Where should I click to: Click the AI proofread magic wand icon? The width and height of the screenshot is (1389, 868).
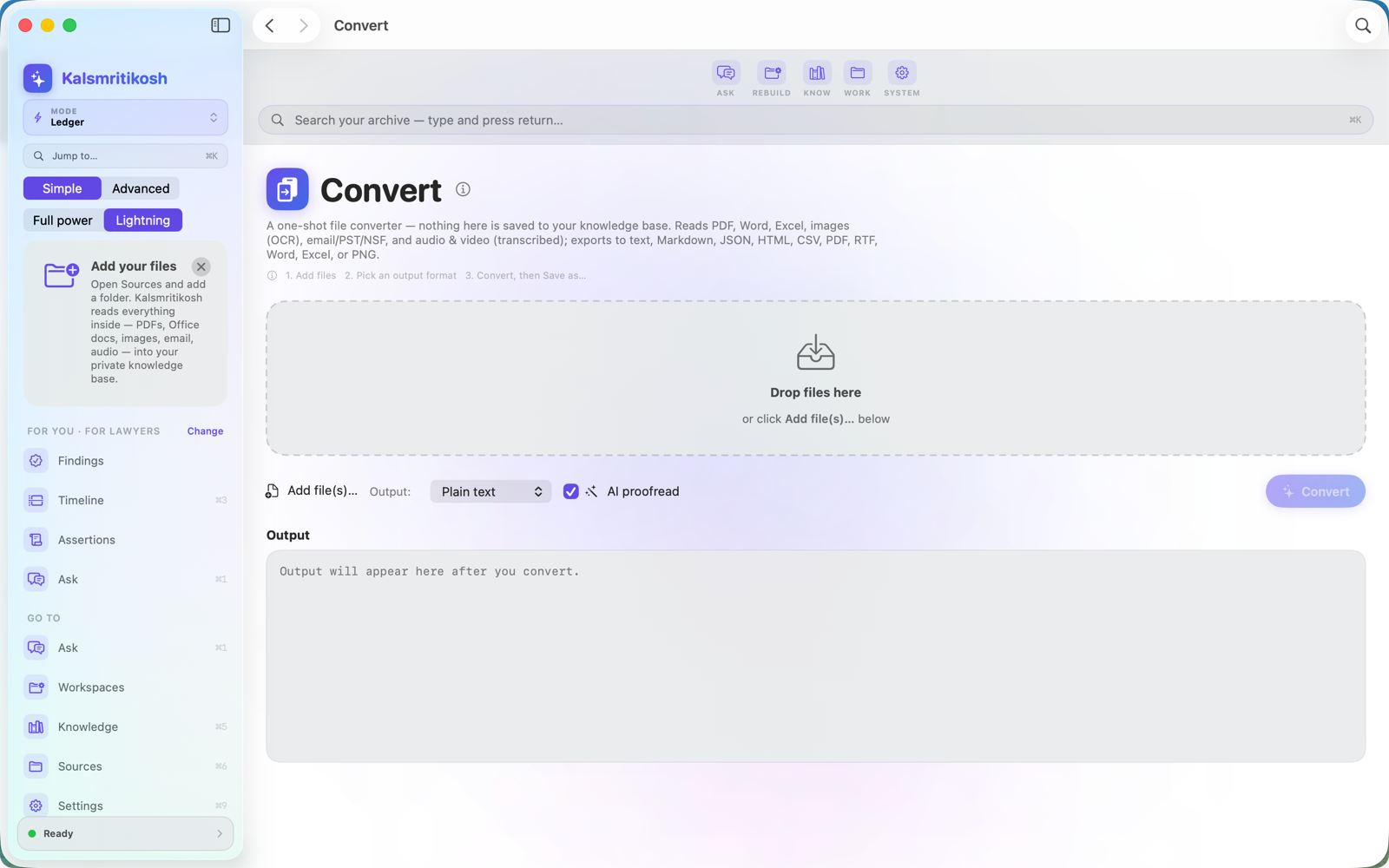[x=591, y=491]
